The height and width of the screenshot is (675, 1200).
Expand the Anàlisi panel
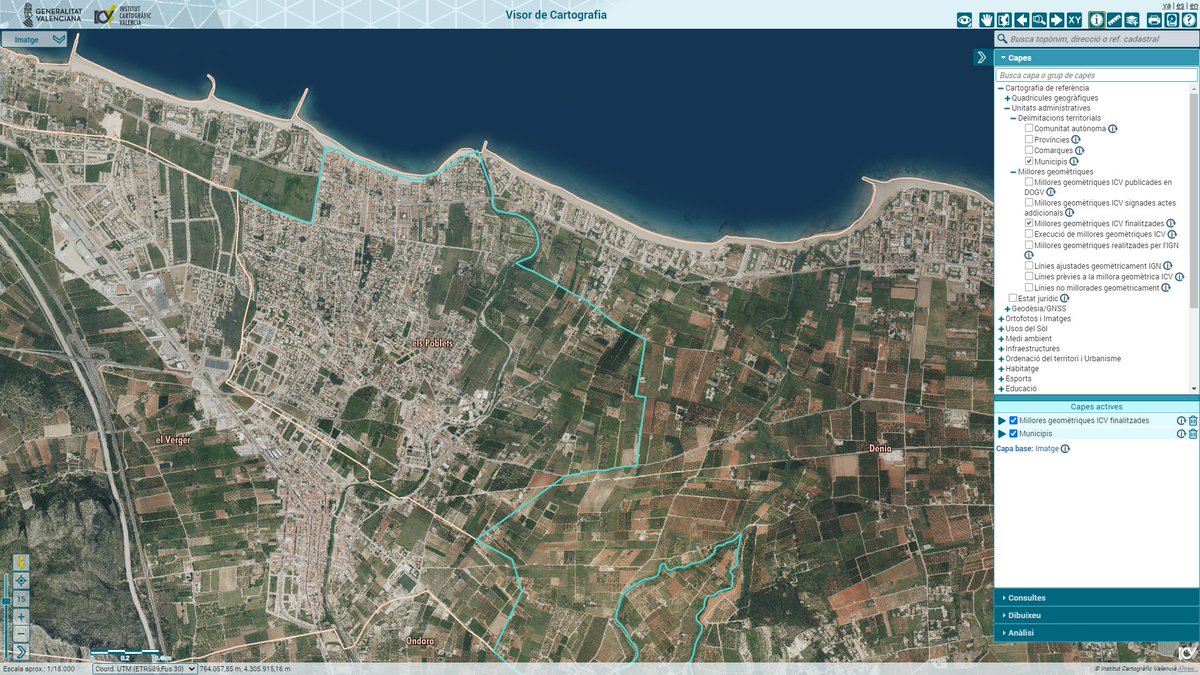[x=1096, y=632]
